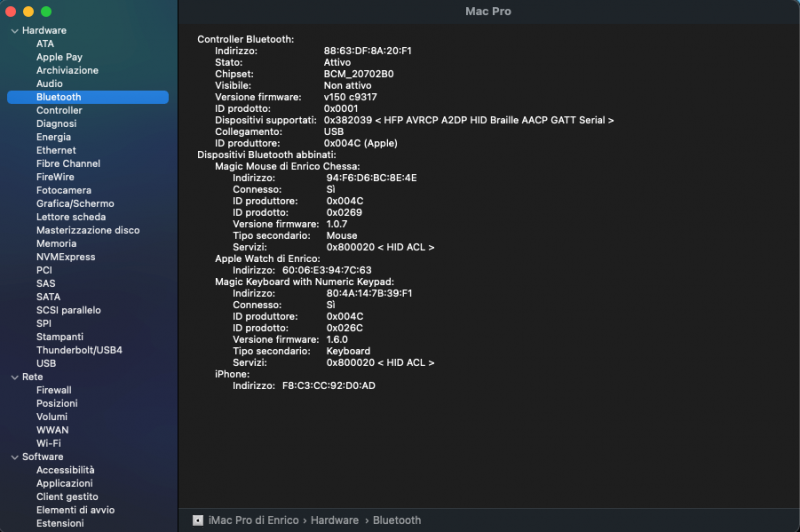This screenshot has width=800, height=532.
Task: Open the Audio hardware entry
Action: point(49,84)
